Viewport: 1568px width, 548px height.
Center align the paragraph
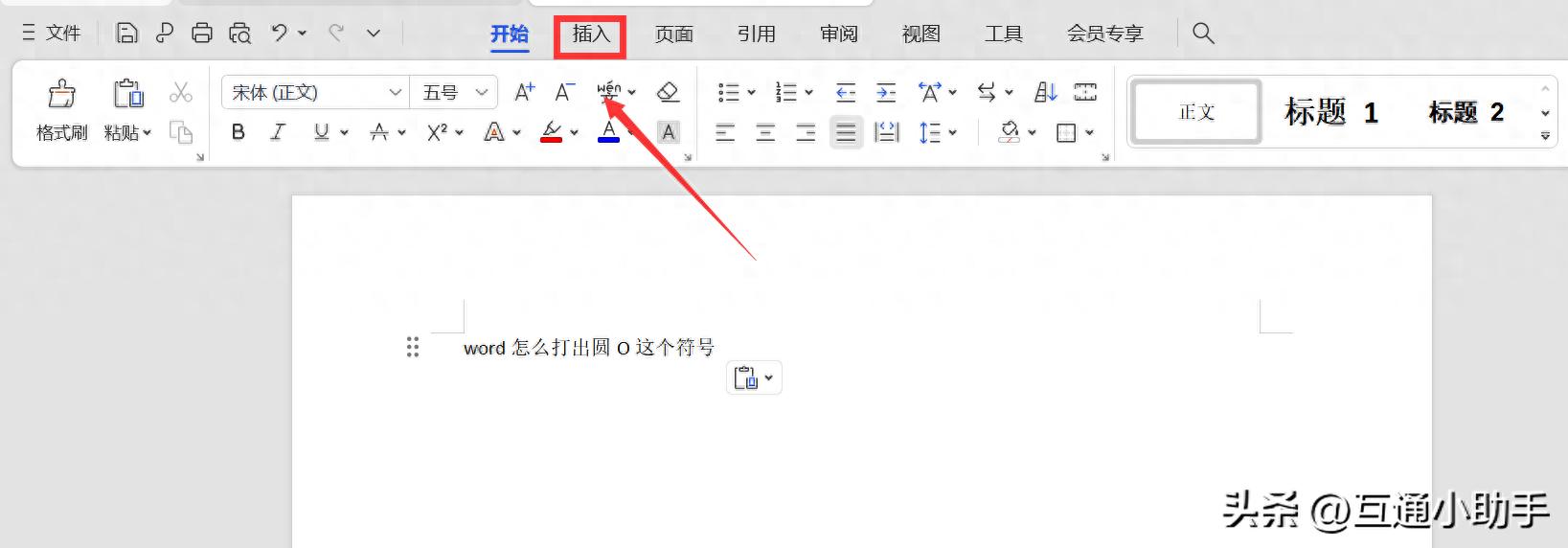(x=765, y=132)
